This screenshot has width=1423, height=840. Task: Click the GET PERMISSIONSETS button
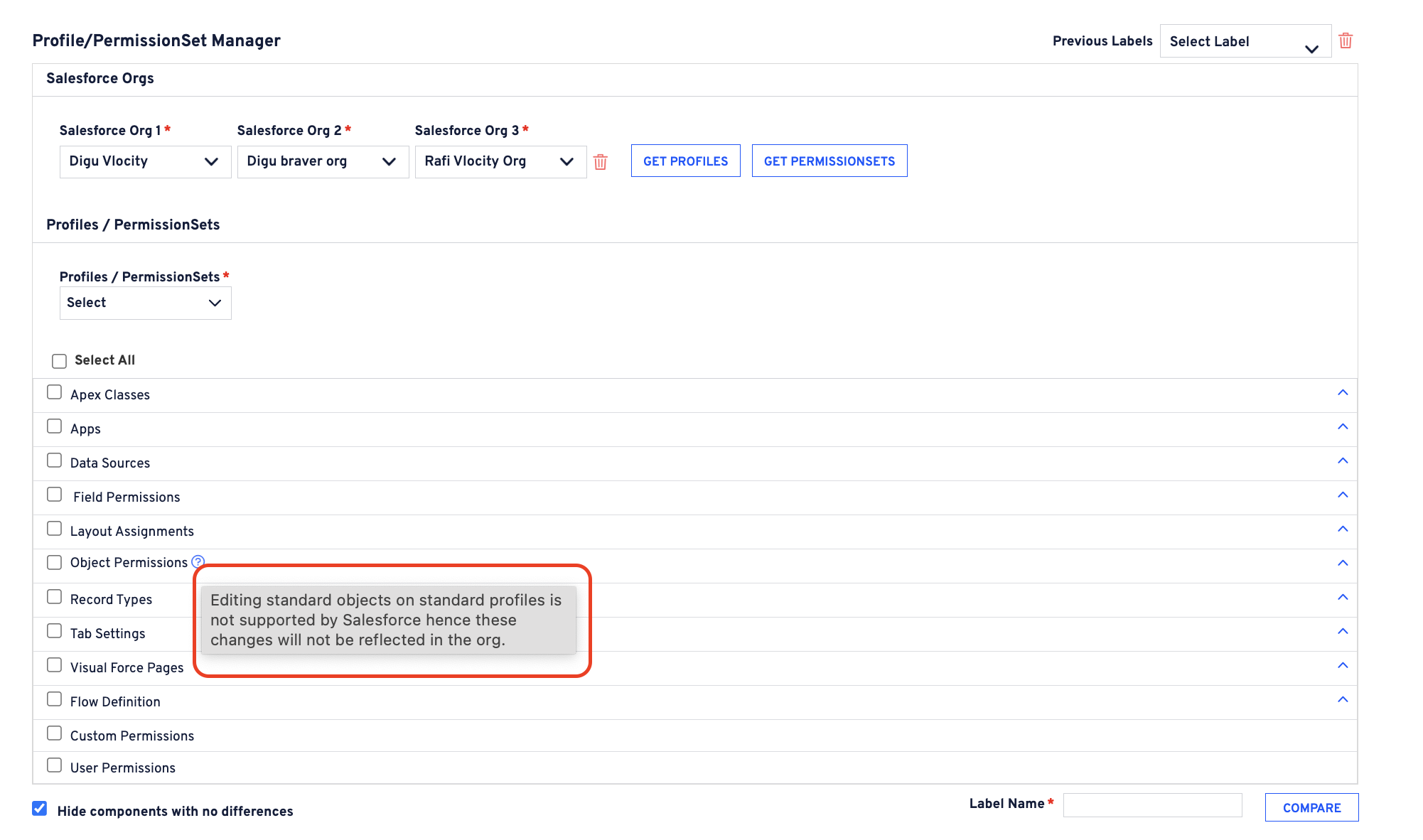coord(829,161)
